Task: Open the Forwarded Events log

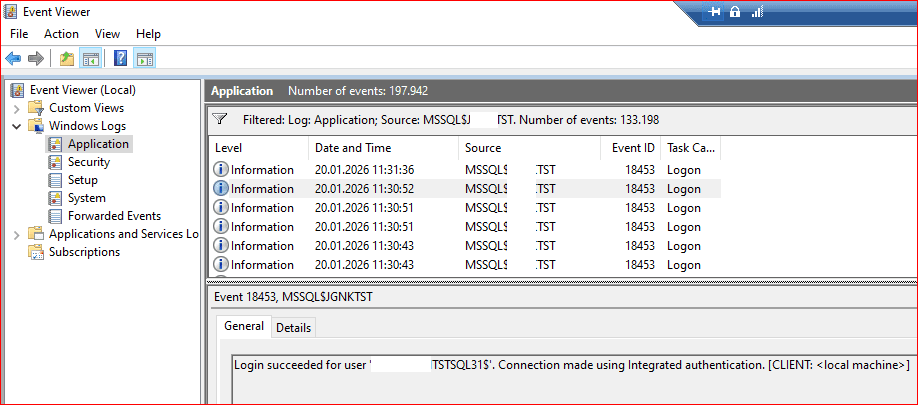Action: pos(113,216)
